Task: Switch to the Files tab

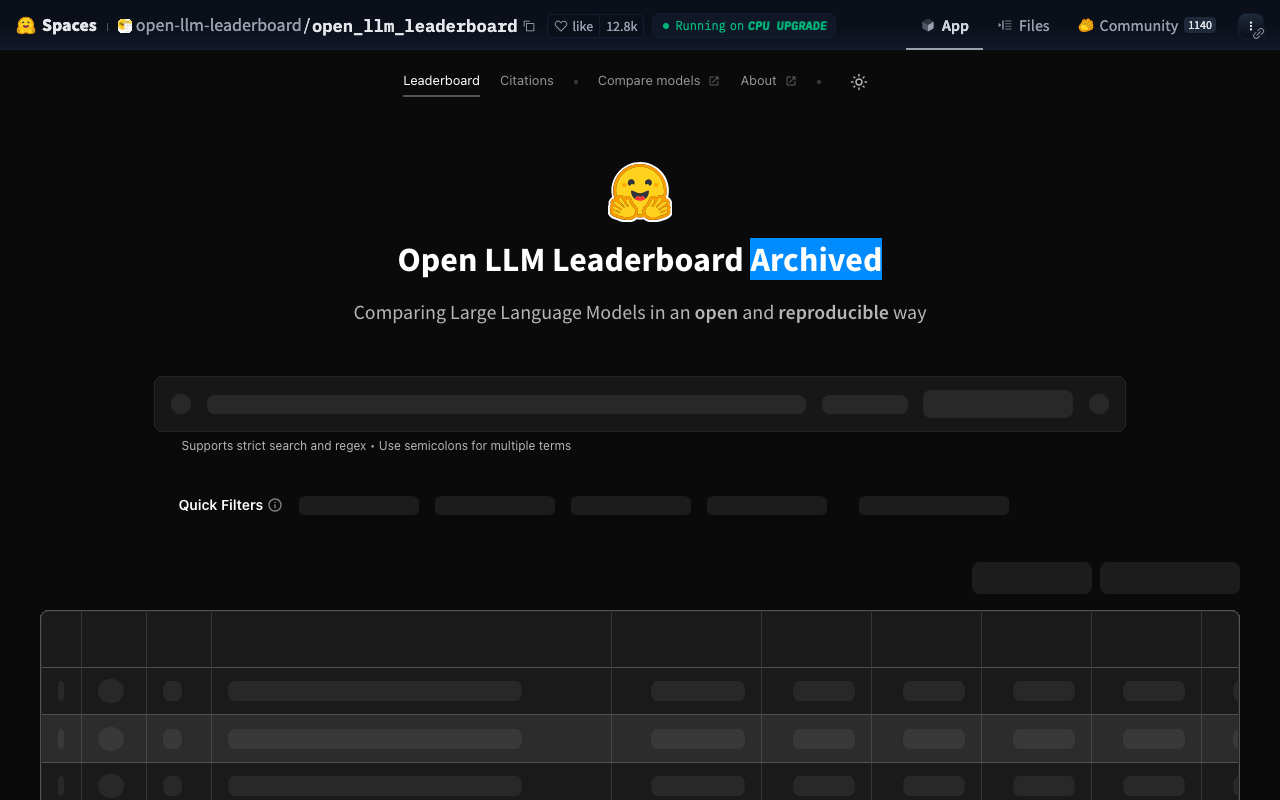Action: [x=1023, y=26]
